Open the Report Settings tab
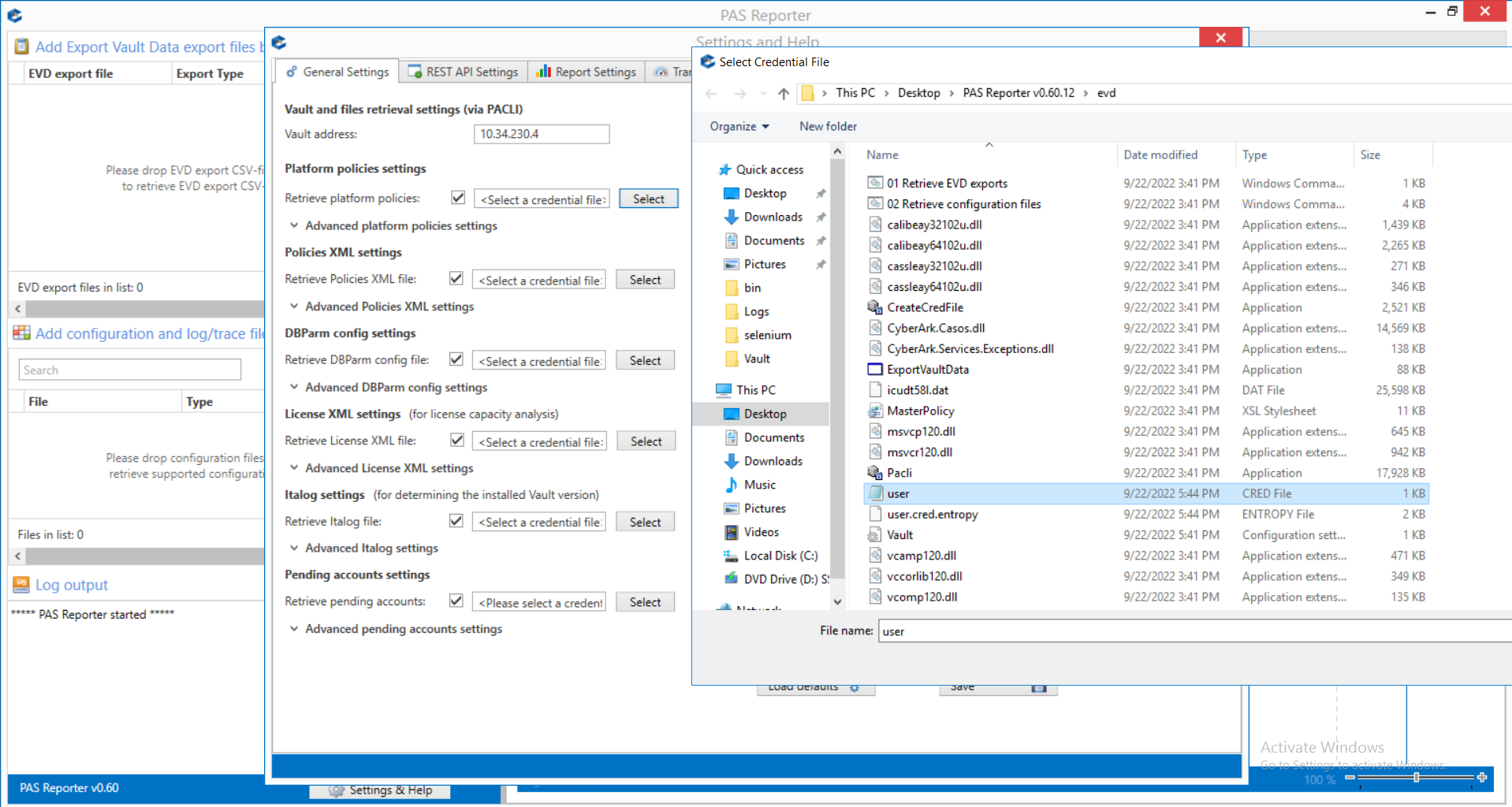Viewport: 1512px width, 807px height. [586, 72]
